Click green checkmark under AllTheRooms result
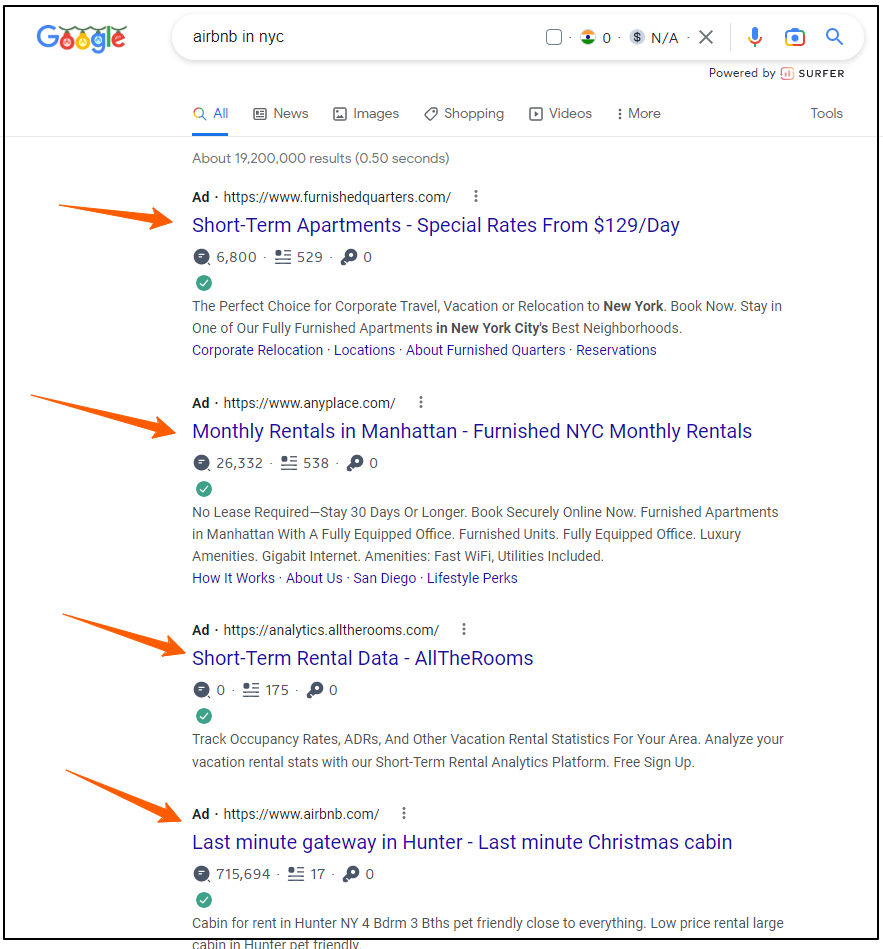This screenshot has height=949, width=883. pyautogui.click(x=204, y=716)
